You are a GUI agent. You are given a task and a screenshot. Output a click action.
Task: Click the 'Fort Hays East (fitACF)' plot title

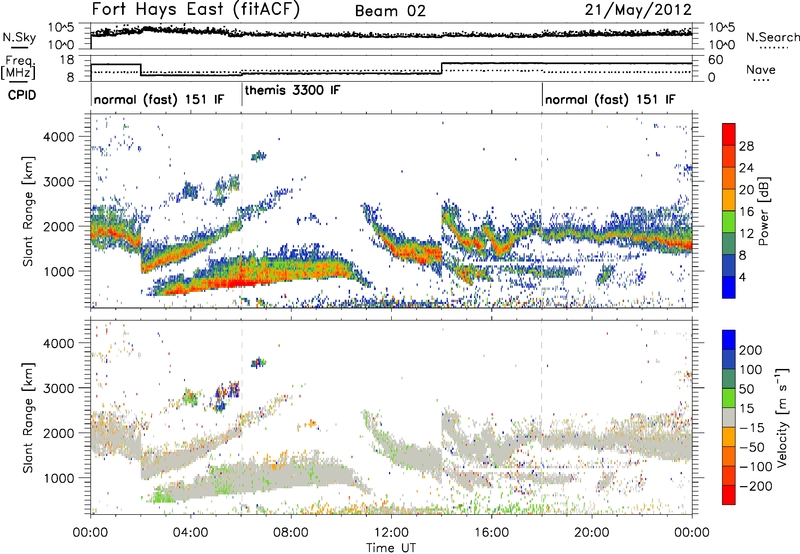196,10
